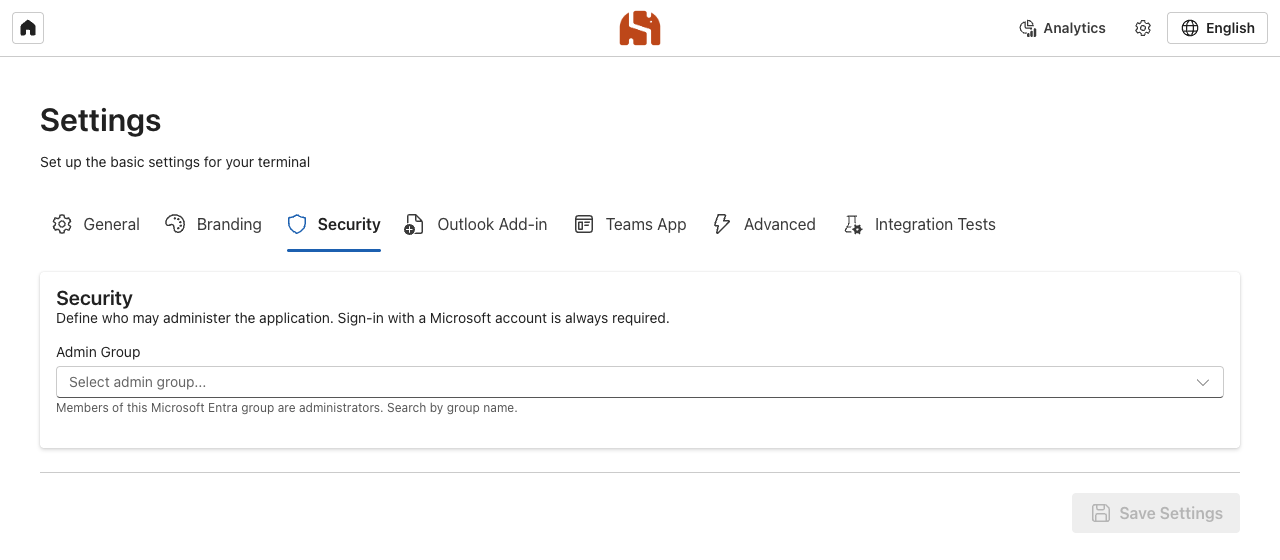The width and height of the screenshot is (1280, 560).
Task: Open settings via header gear icon
Action: click(x=1143, y=28)
